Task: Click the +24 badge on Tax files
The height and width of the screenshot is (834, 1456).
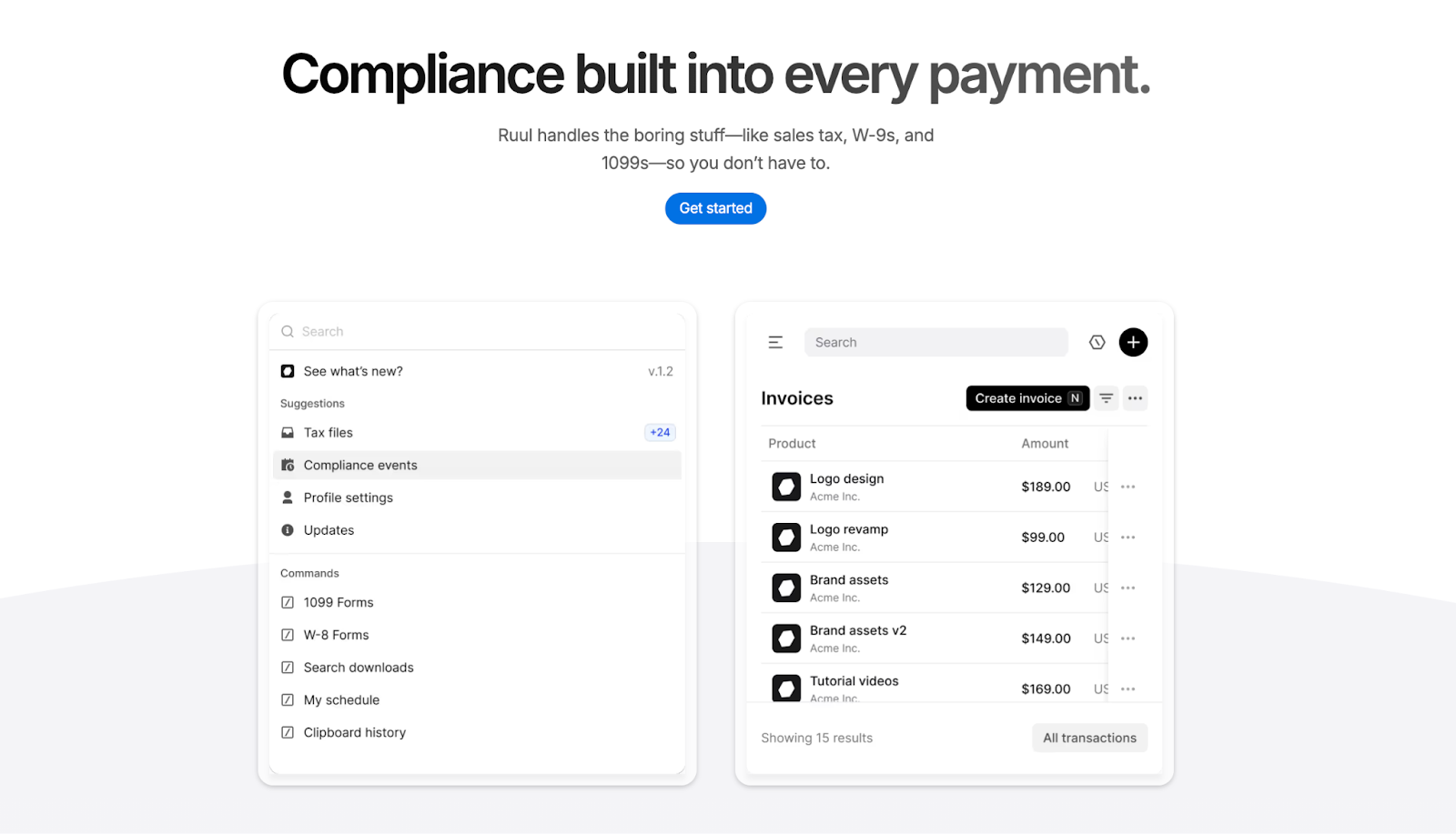Action: point(660,433)
